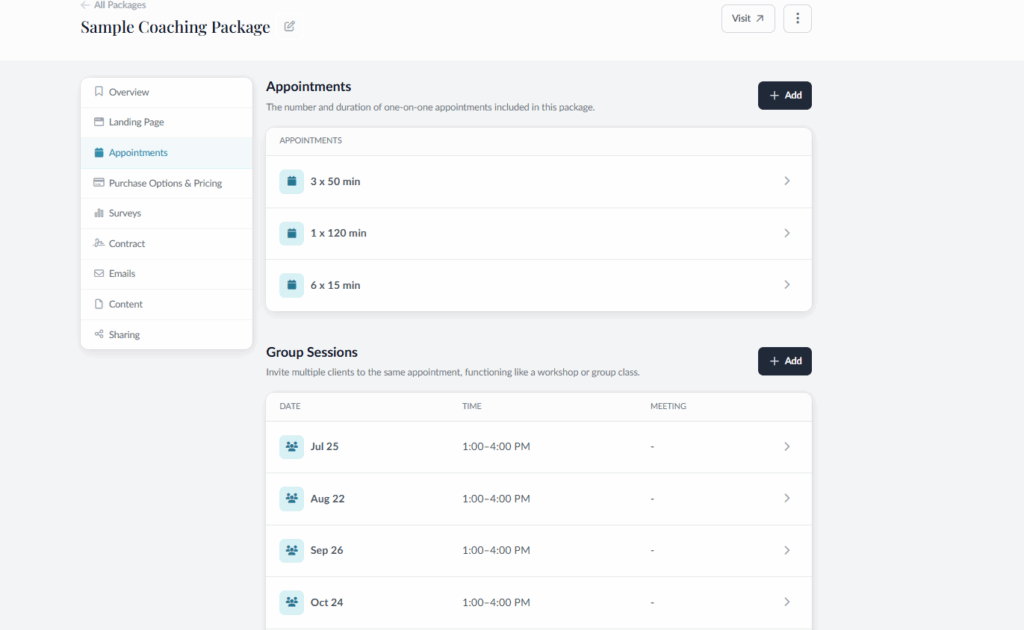Select the Contract signature icon
The image size is (1024, 630).
coord(99,243)
